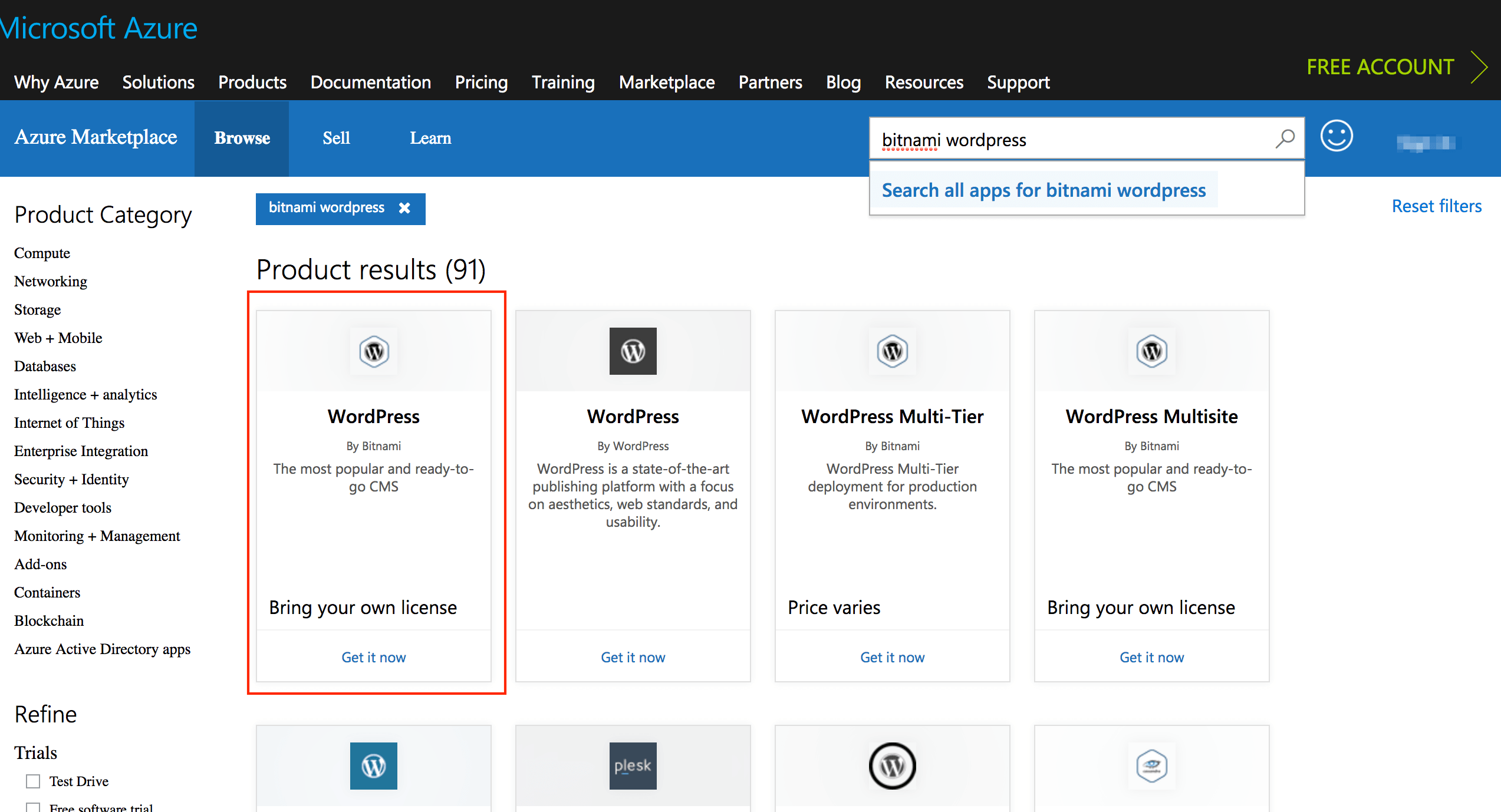Click the WordPress Multi-Tier card logo
The image size is (1501, 812).
click(x=893, y=351)
